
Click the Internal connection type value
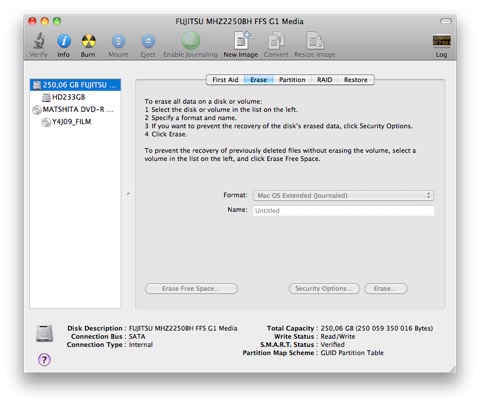(141, 345)
